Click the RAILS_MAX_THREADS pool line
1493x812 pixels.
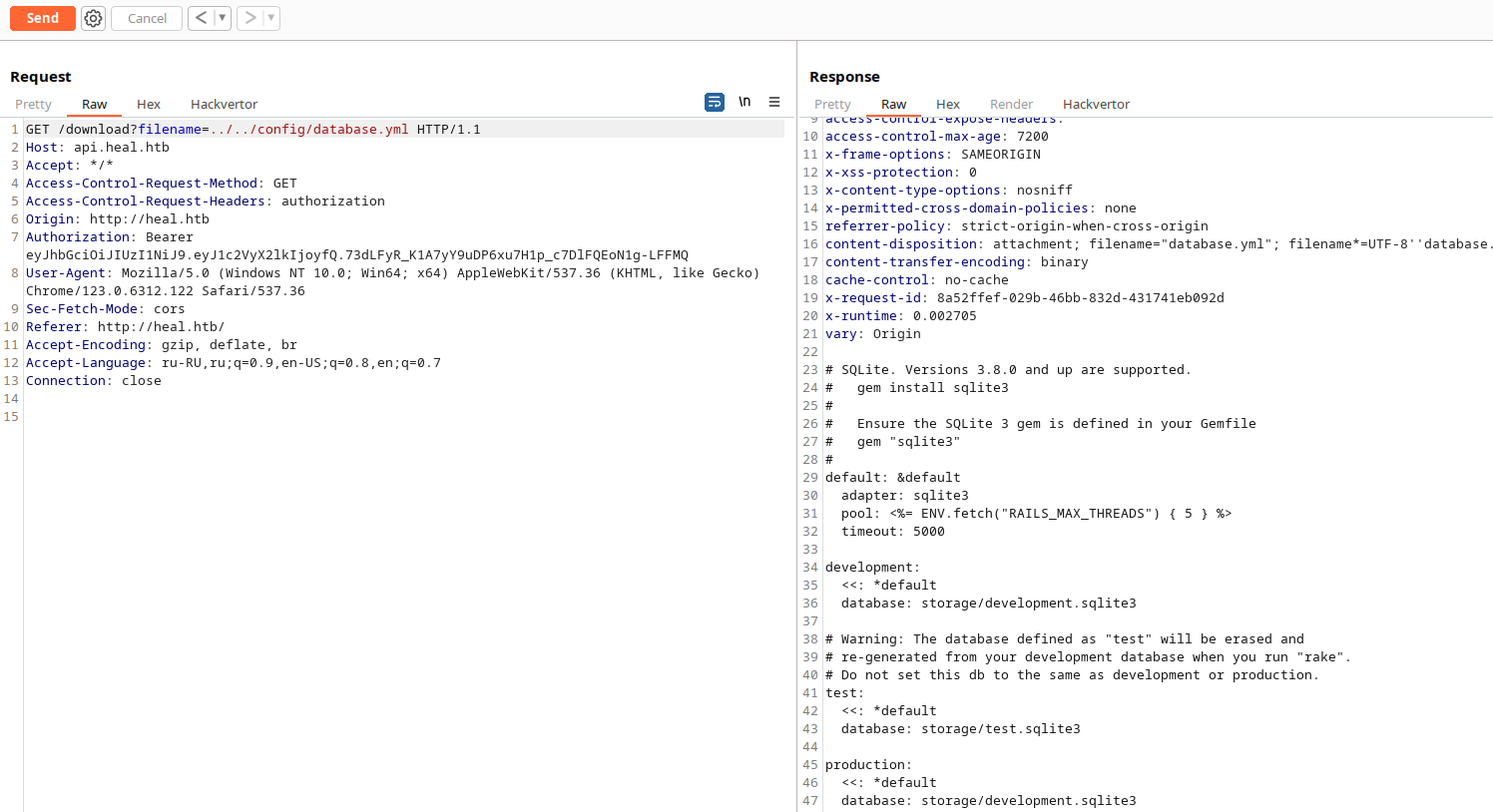(x=1037, y=514)
